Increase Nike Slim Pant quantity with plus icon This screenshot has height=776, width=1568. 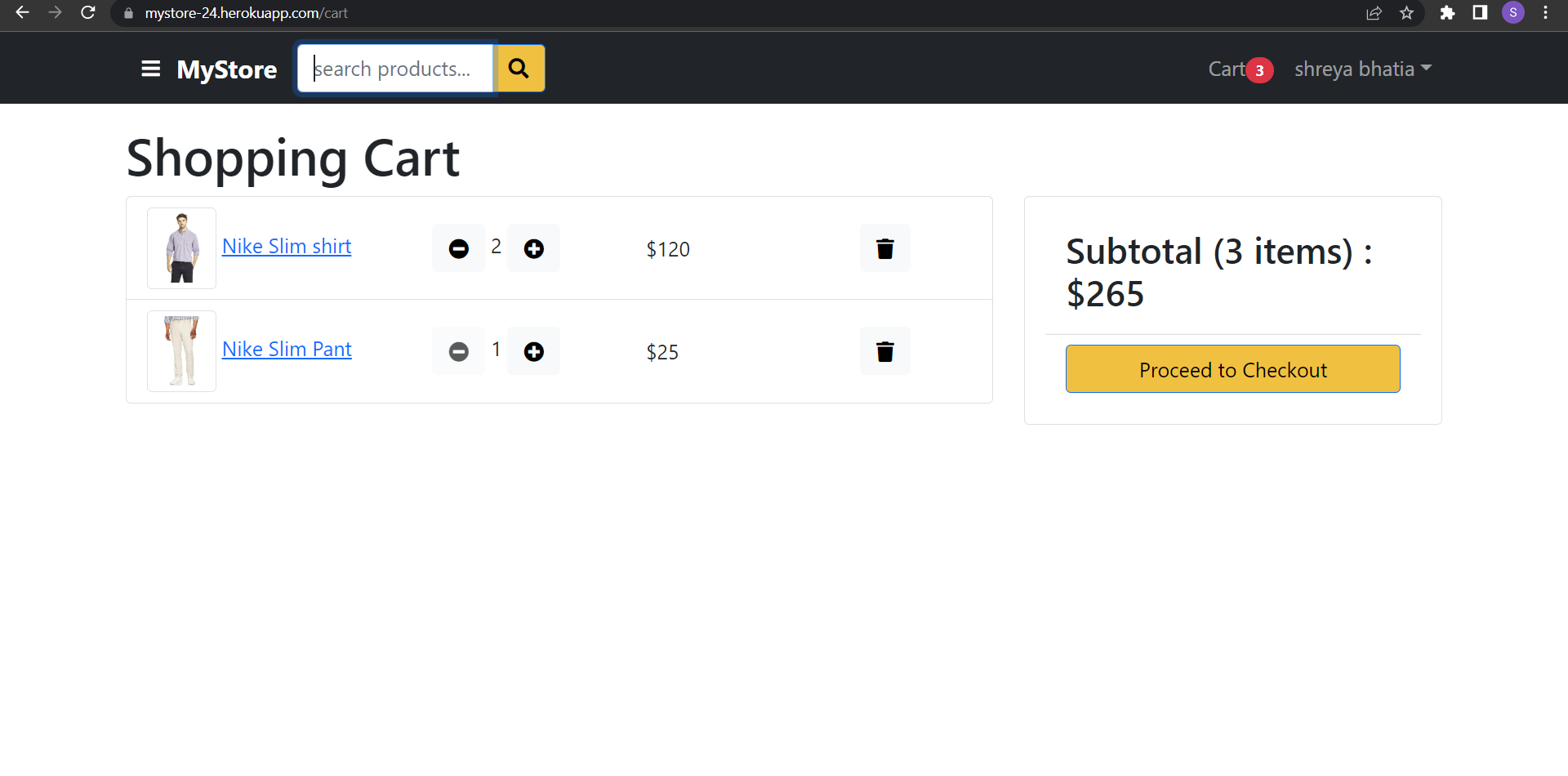[x=533, y=351]
